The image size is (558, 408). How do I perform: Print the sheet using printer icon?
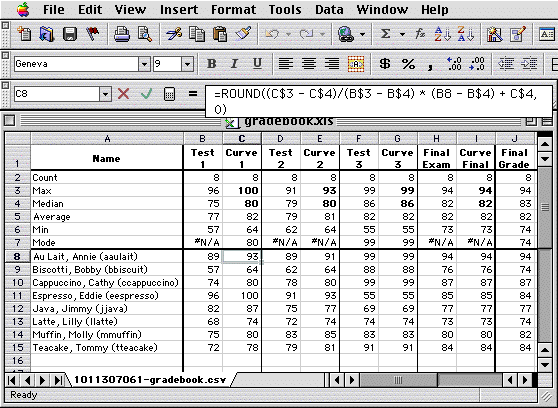coord(122,34)
